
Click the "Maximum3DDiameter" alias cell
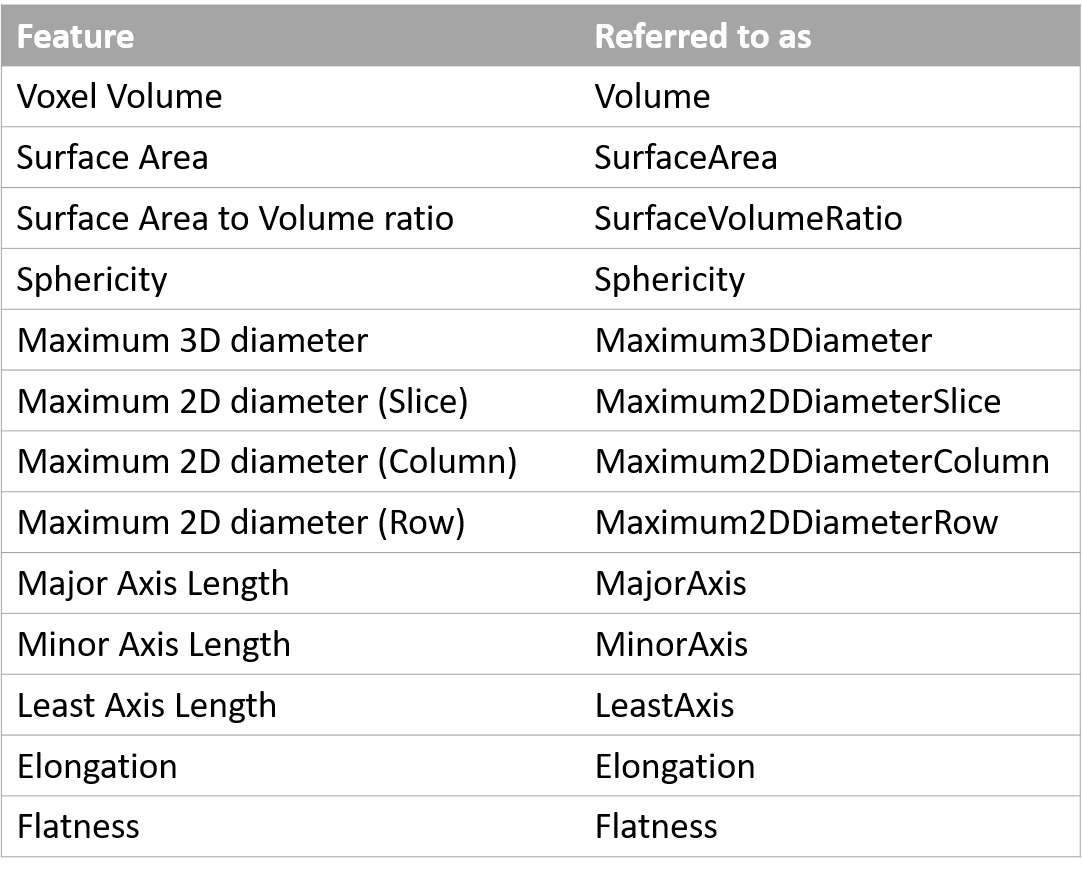[x=763, y=341]
